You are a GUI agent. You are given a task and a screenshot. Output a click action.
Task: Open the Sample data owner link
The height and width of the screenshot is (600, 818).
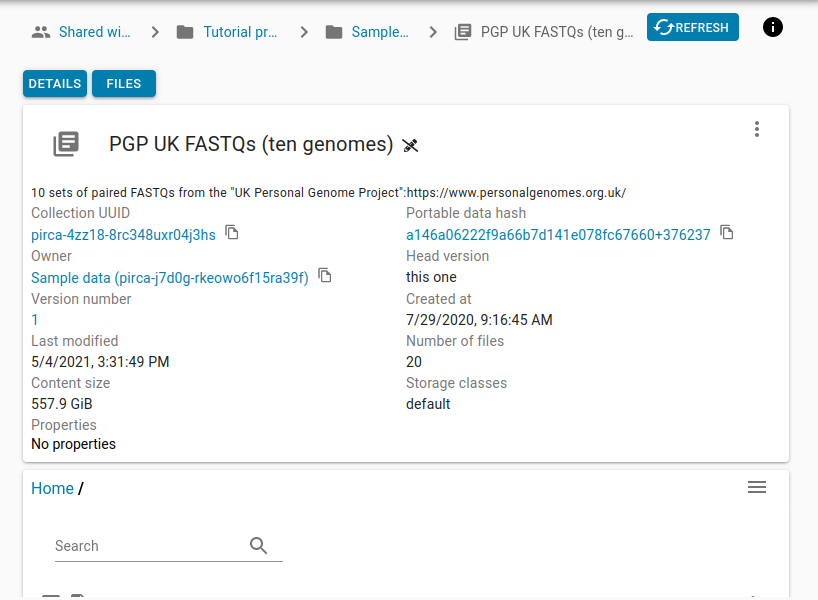coord(170,278)
